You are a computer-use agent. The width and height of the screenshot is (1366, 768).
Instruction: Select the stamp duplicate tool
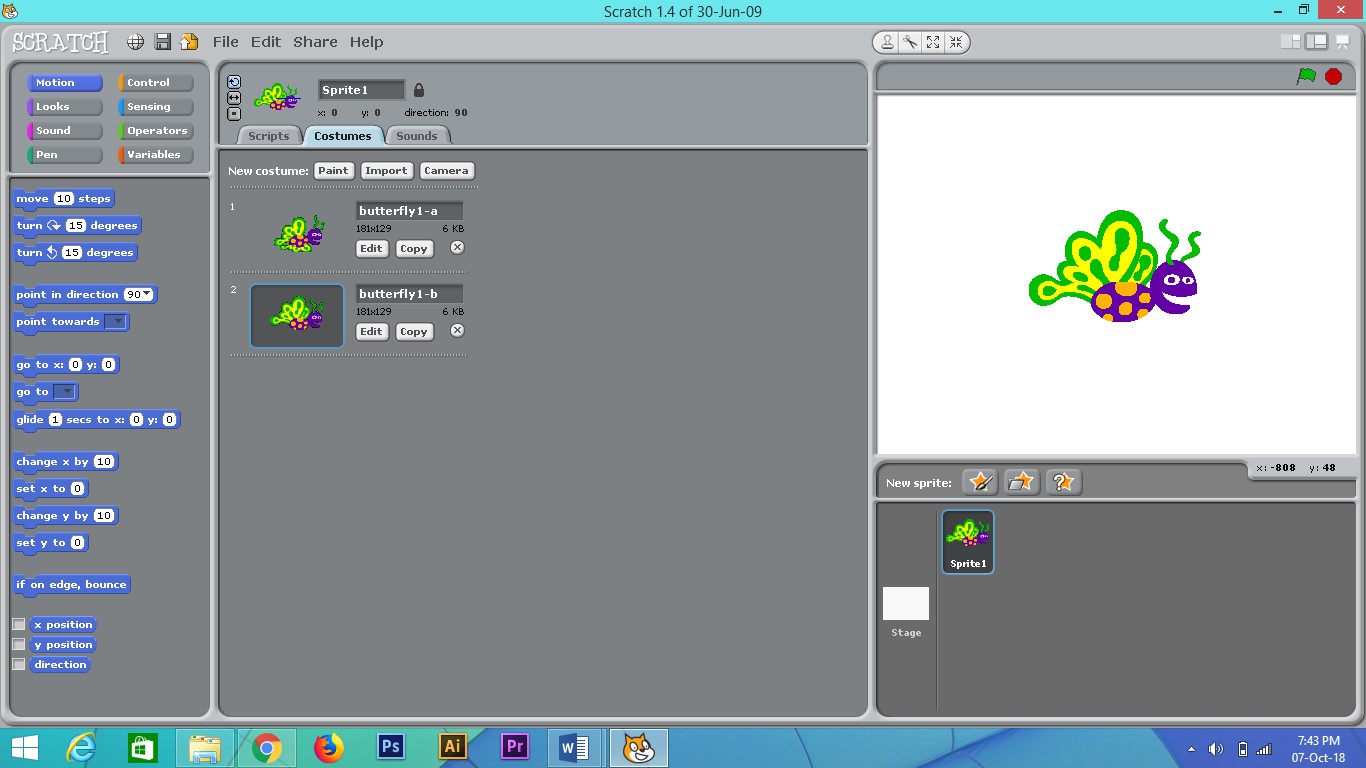point(886,42)
